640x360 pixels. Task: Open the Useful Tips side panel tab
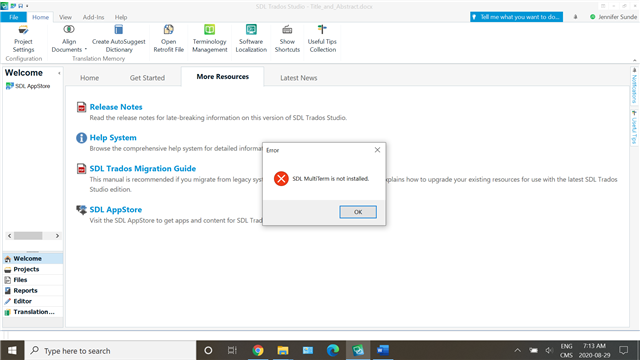coord(634,127)
